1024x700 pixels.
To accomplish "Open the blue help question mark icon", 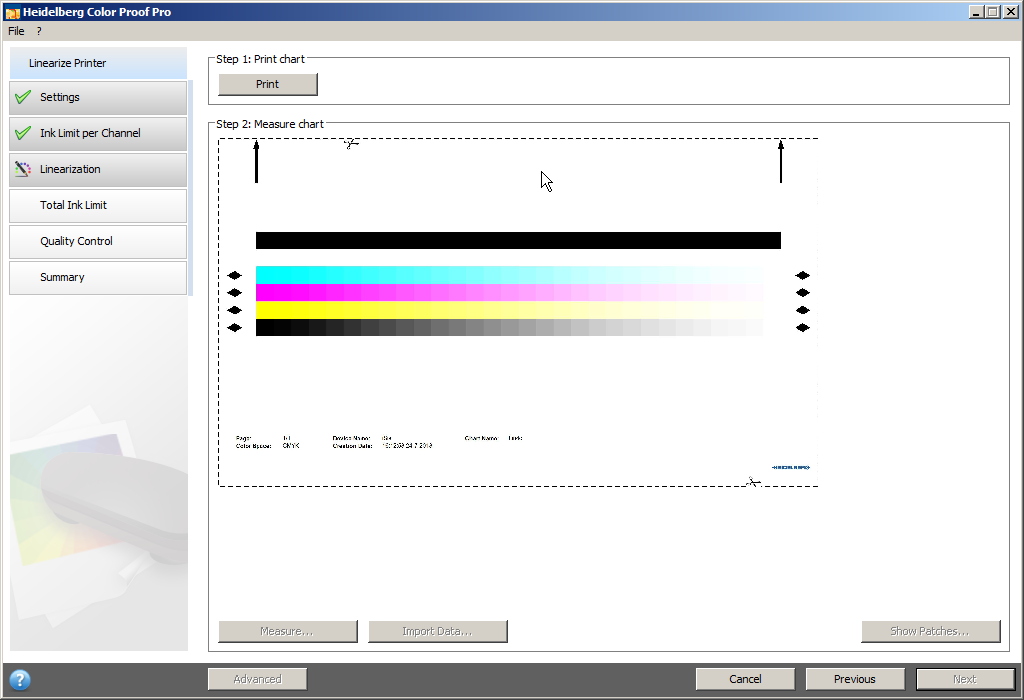I will tap(20, 680).
